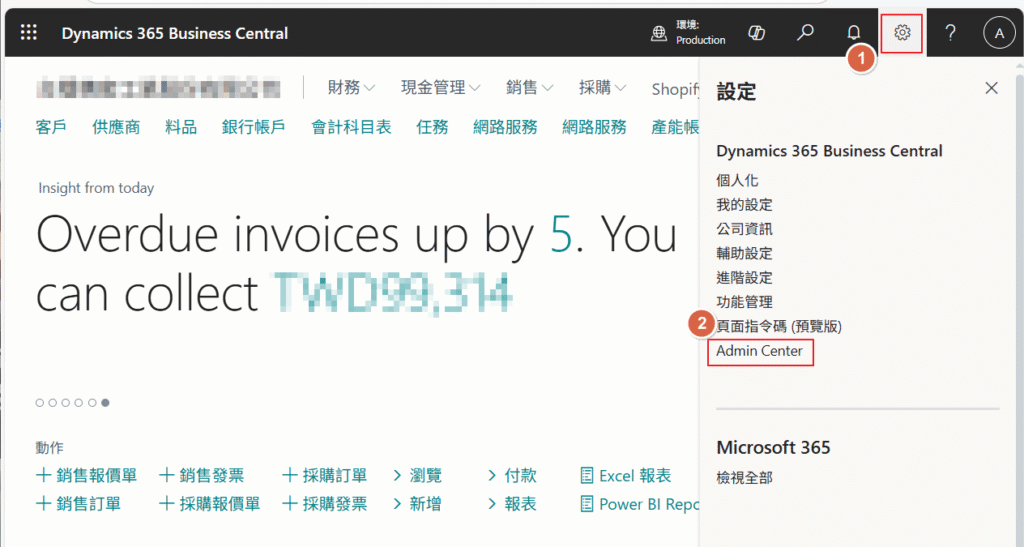Expand the 瀏覽 action group

(417, 476)
